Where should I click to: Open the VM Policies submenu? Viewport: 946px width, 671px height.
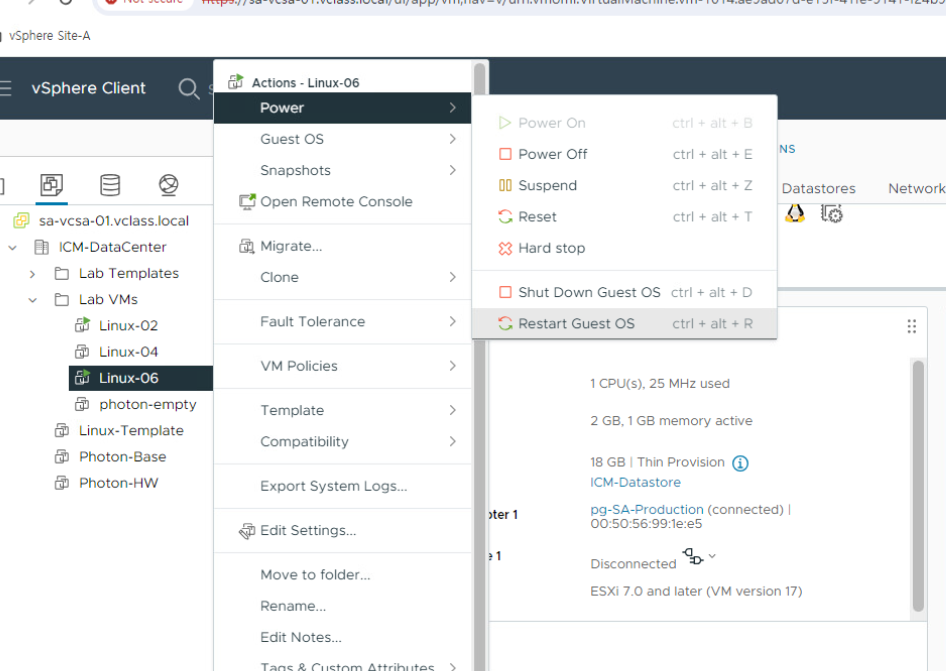click(x=342, y=366)
